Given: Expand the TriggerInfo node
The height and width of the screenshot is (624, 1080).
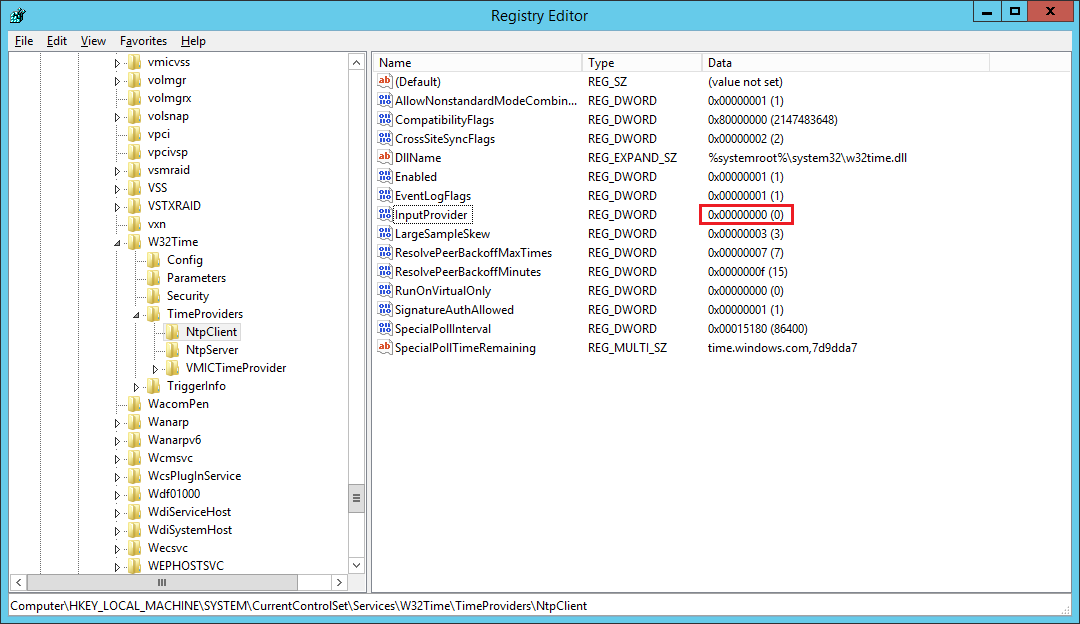Looking at the screenshot, I should click(x=137, y=385).
